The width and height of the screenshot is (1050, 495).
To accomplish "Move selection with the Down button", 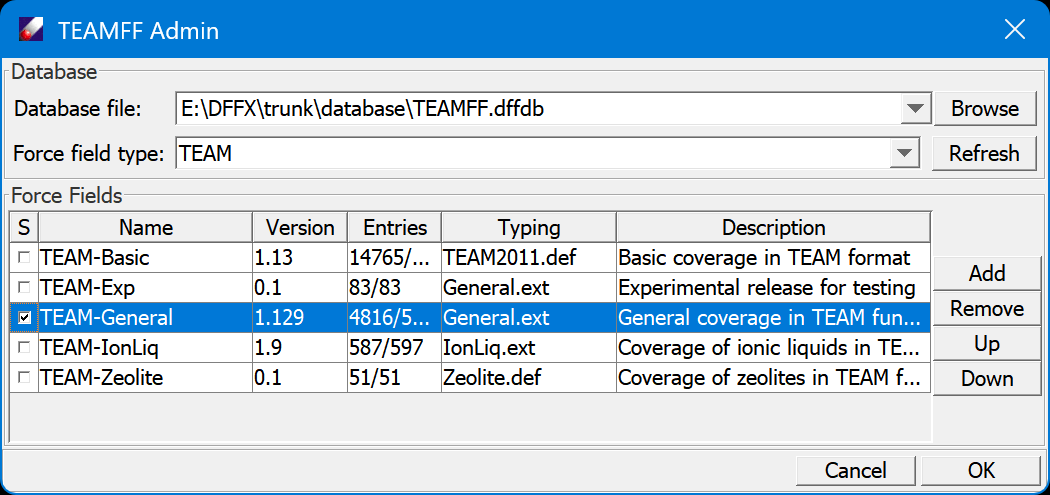I will (x=987, y=379).
